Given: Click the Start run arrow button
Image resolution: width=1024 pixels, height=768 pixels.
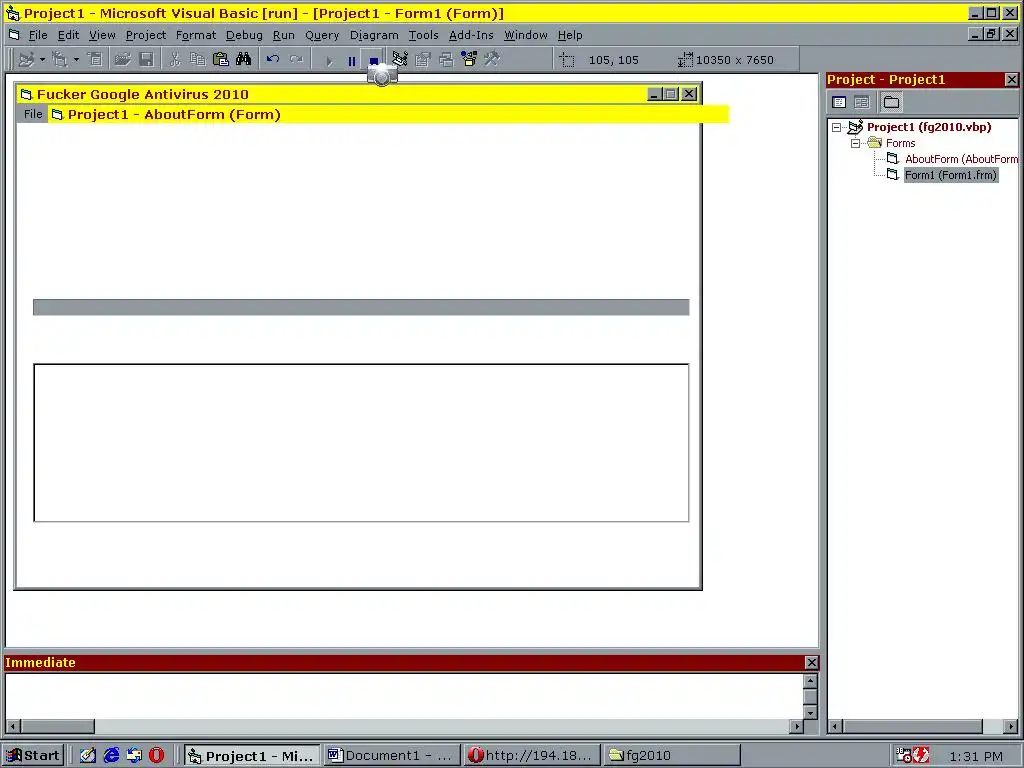Looking at the screenshot, I should [328, 61].
